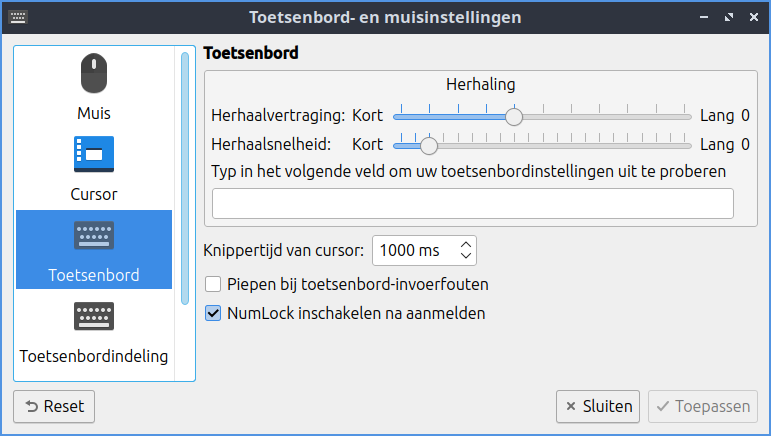Minimize the settings window
The width and height of the screenshot is (771, 436).
pos(704,17)
